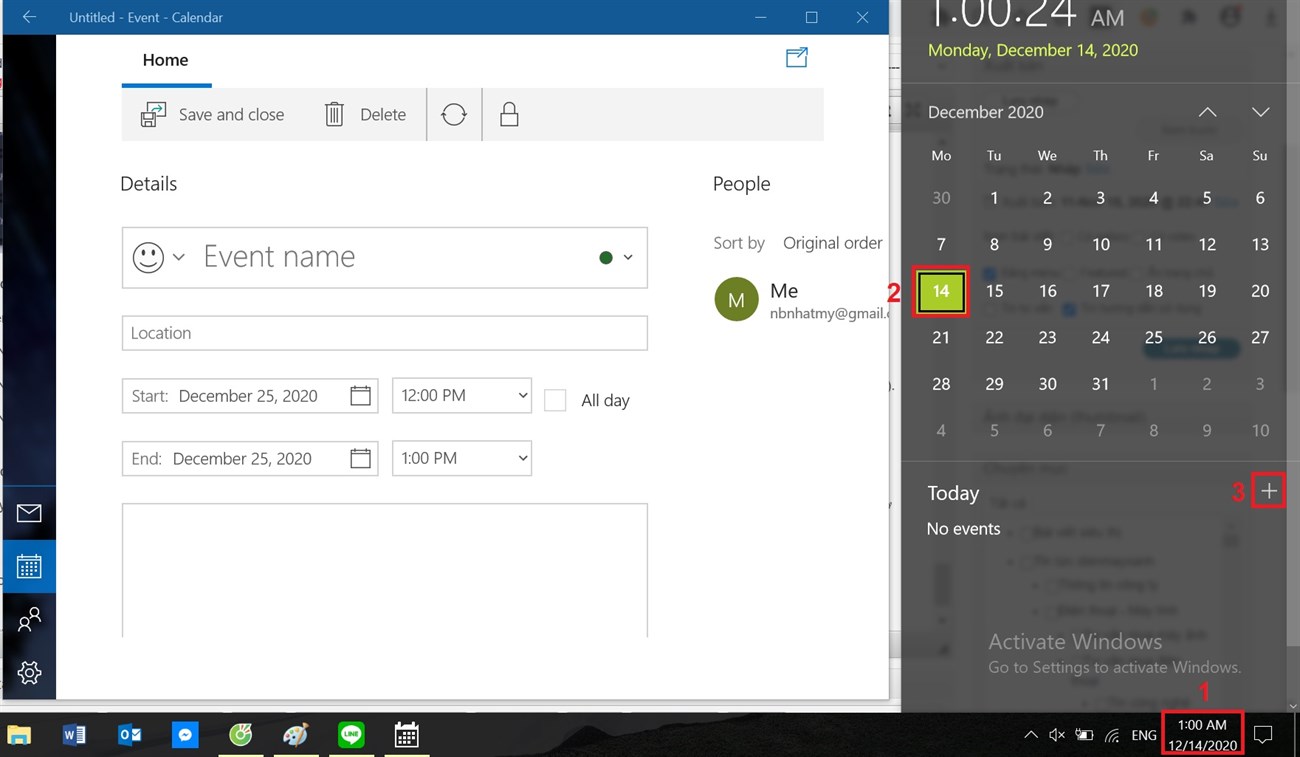The width and height of the screenshot is (1300, 757).
Task: Open Outlook from the taskbar
Action: tap(130, 736)
